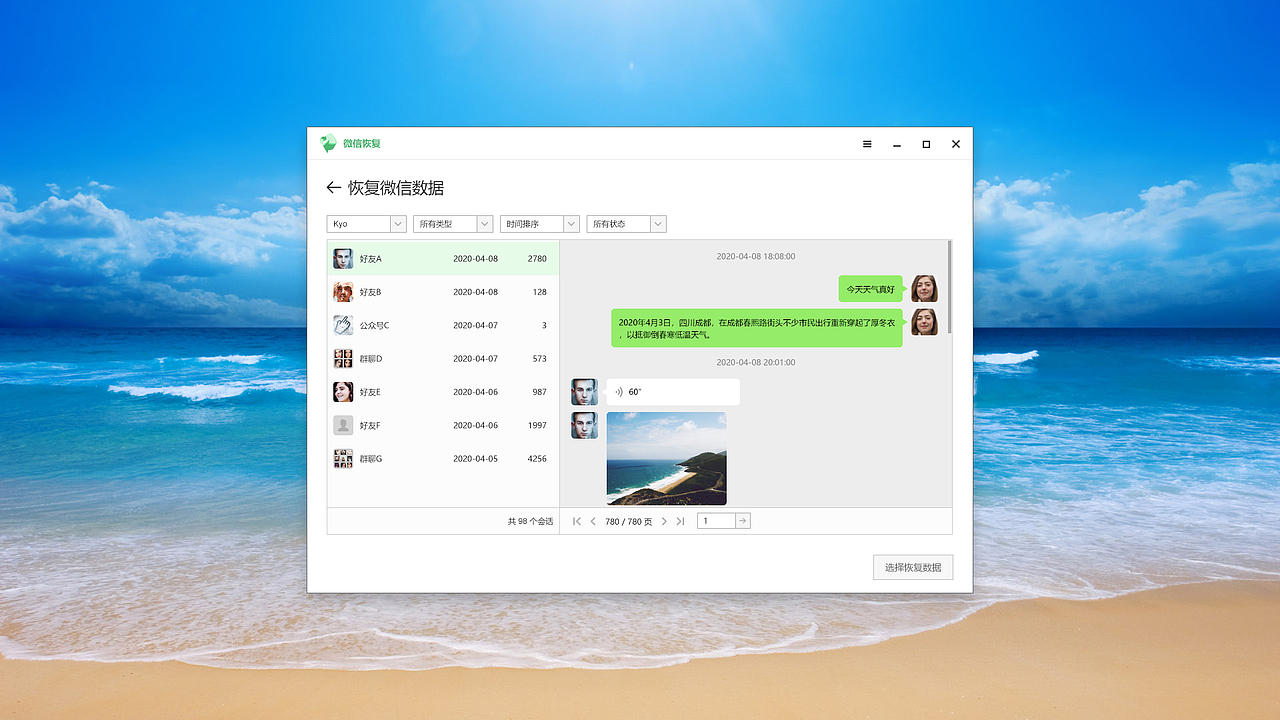Viewport: 1280px width, 720px height.
Task: Click the long 2020年4月3日 message bubble
Action: tap(757, 328)
